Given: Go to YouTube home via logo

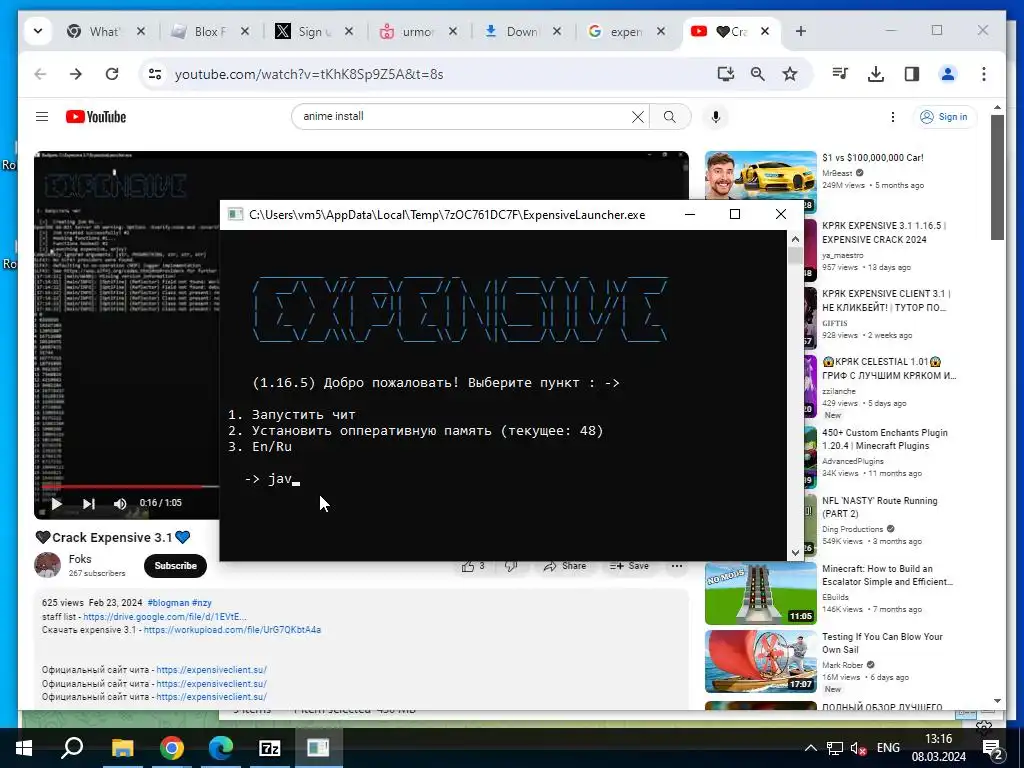Looking at the screenshot, I should (x=95, y=117).
